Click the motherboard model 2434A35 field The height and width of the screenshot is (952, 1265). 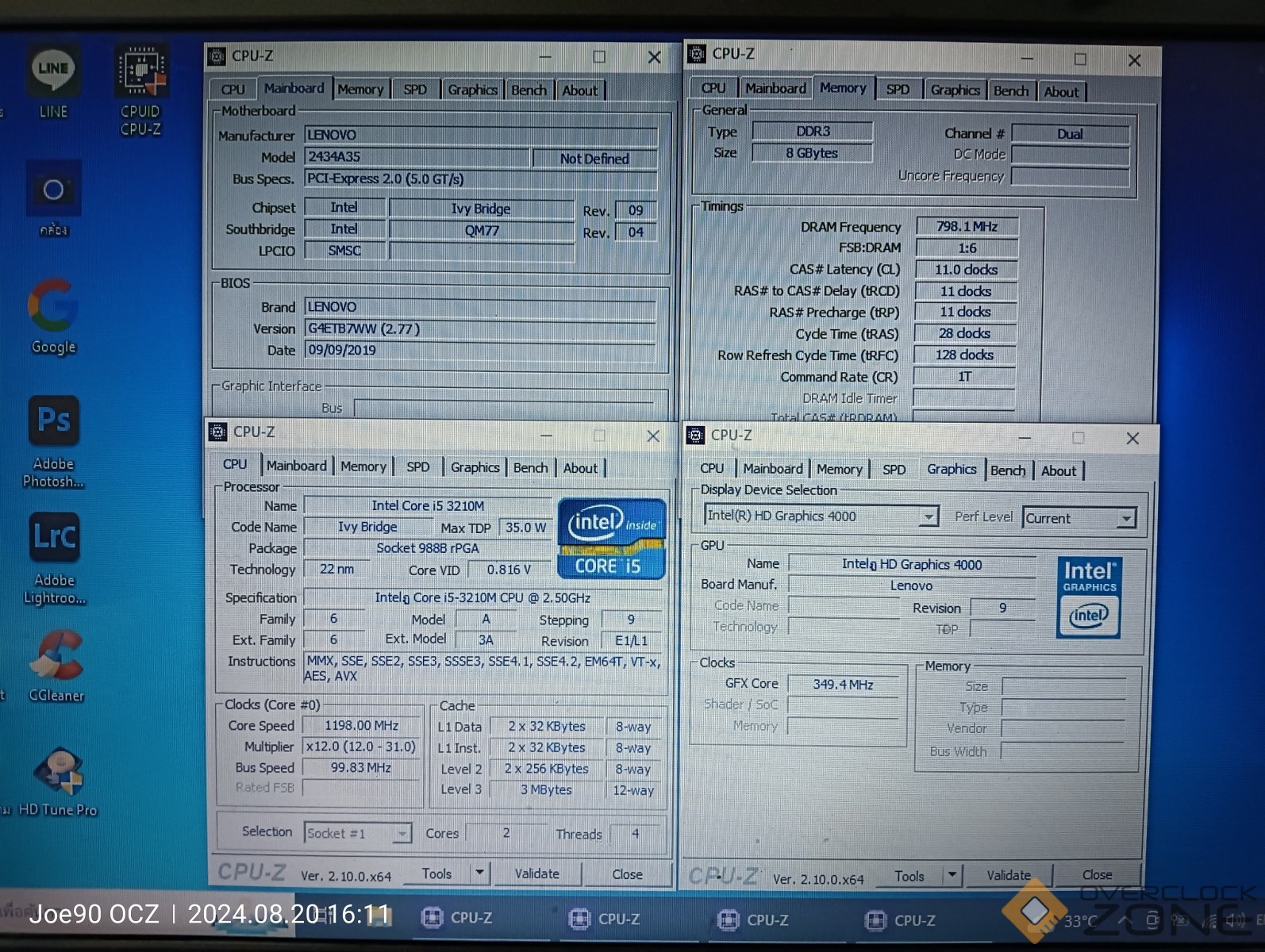coord(417,157)
